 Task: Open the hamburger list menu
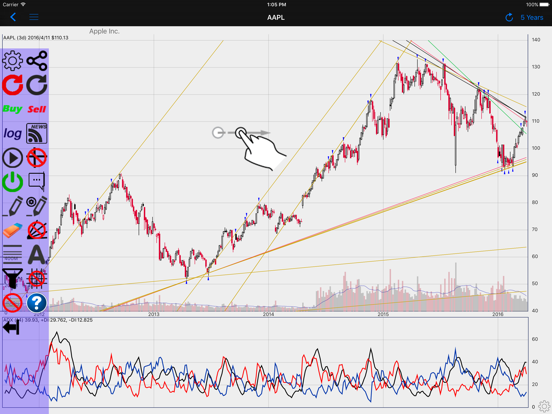coord(34,17)
